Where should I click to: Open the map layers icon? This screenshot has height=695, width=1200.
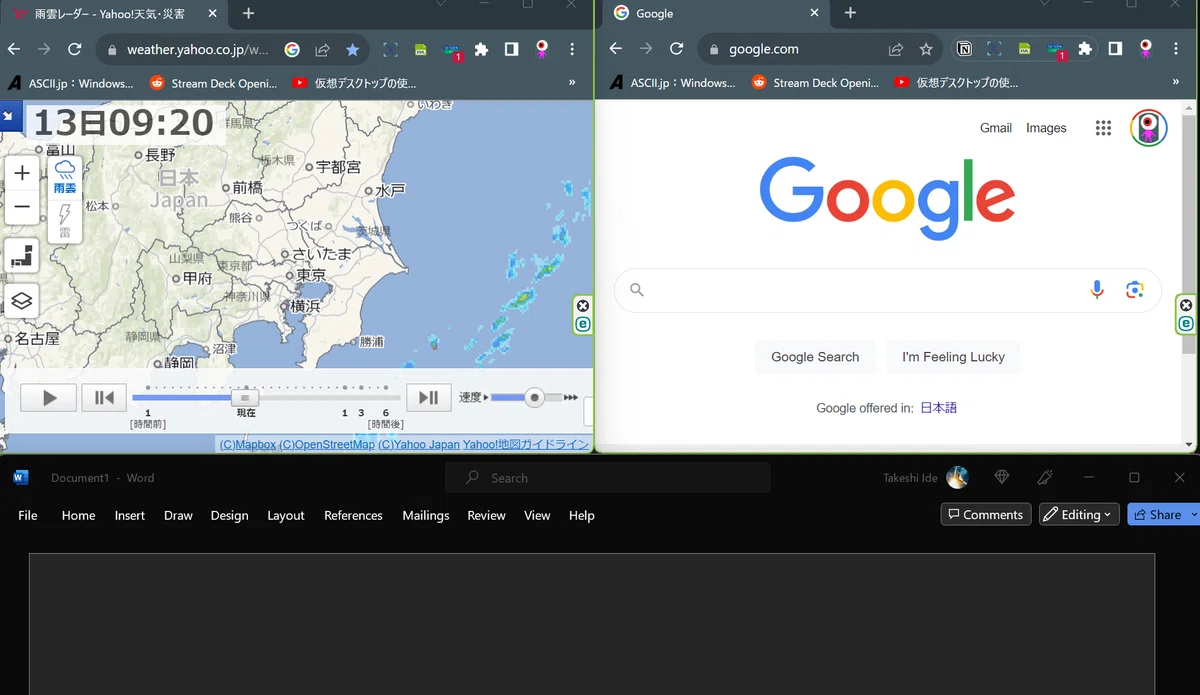22,300
